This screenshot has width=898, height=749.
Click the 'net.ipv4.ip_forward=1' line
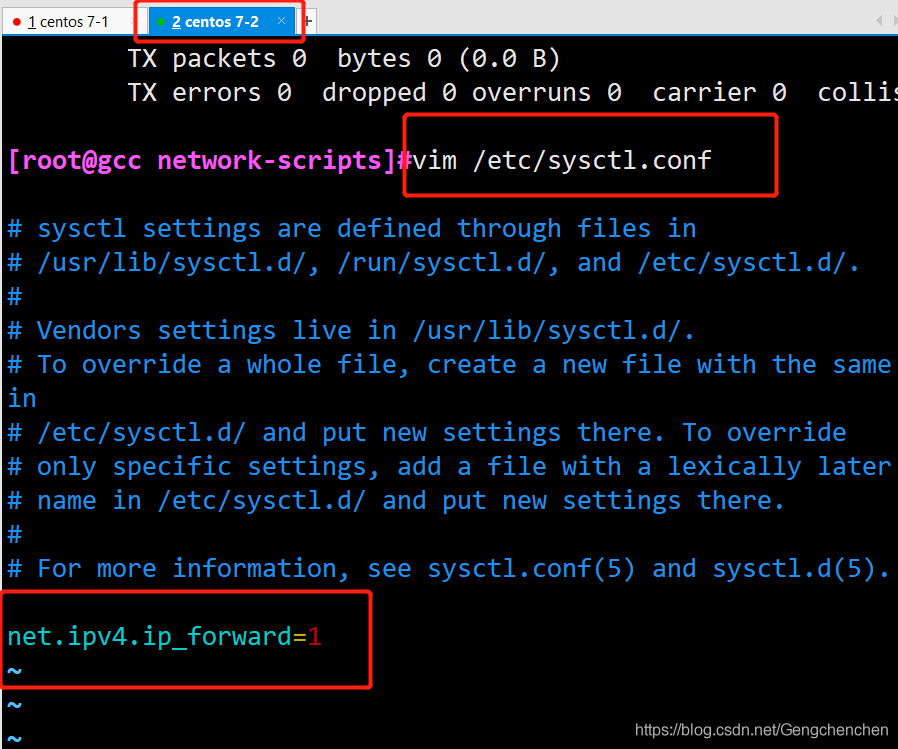tap(164, 637)
